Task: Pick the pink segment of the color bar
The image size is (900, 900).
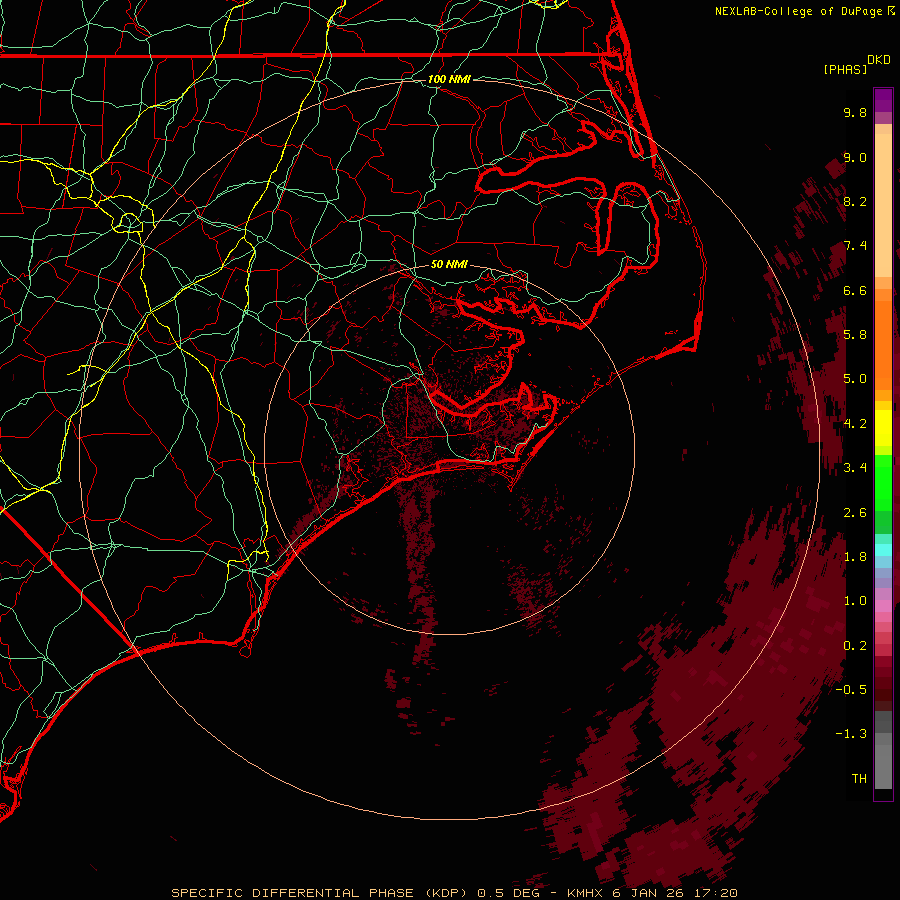Action: pyautogui.click(x=883, y=606)
